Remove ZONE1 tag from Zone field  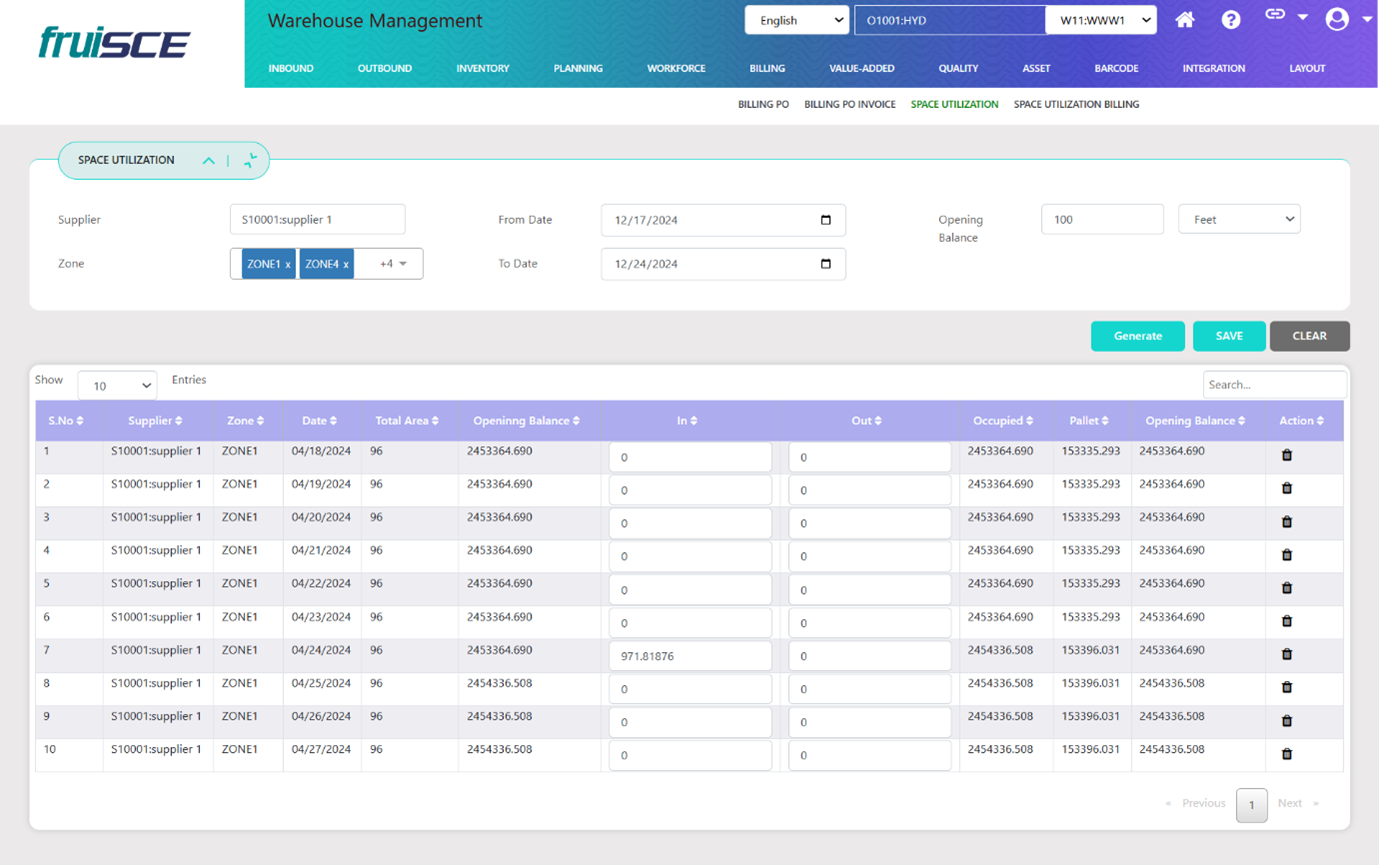coord(288,265)
